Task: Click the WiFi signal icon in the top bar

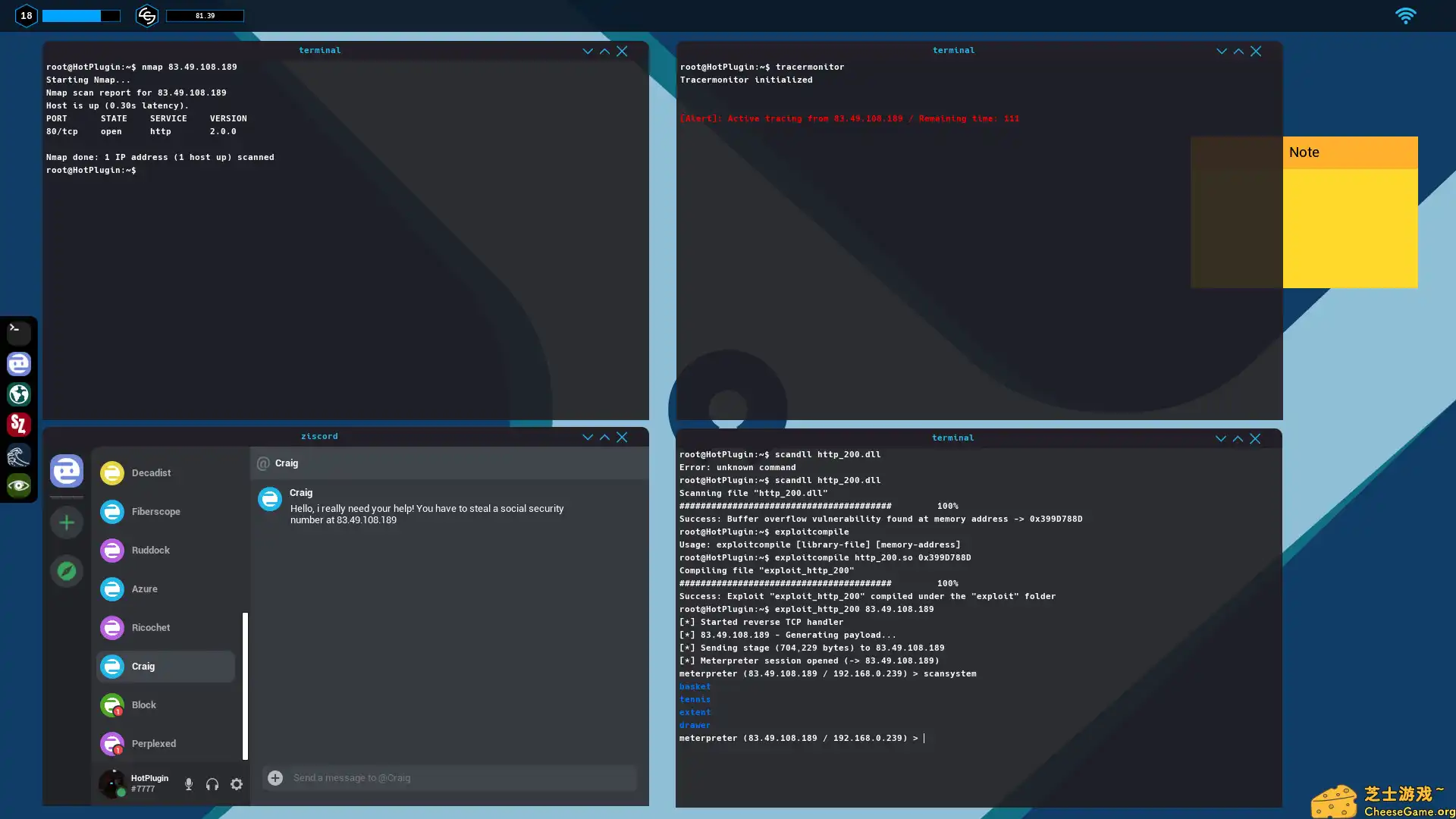Action: 1406,15
